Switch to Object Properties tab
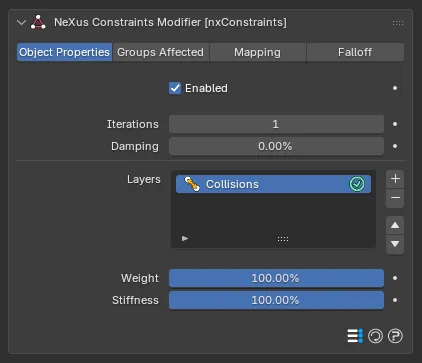 tap(64, 52)
